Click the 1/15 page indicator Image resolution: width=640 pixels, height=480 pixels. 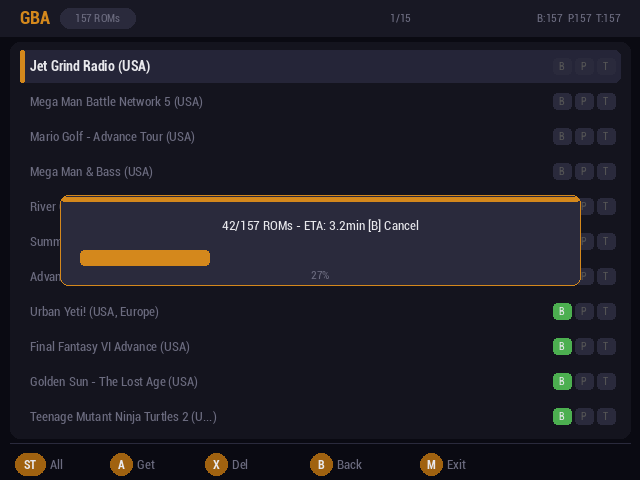coord(400,18)
